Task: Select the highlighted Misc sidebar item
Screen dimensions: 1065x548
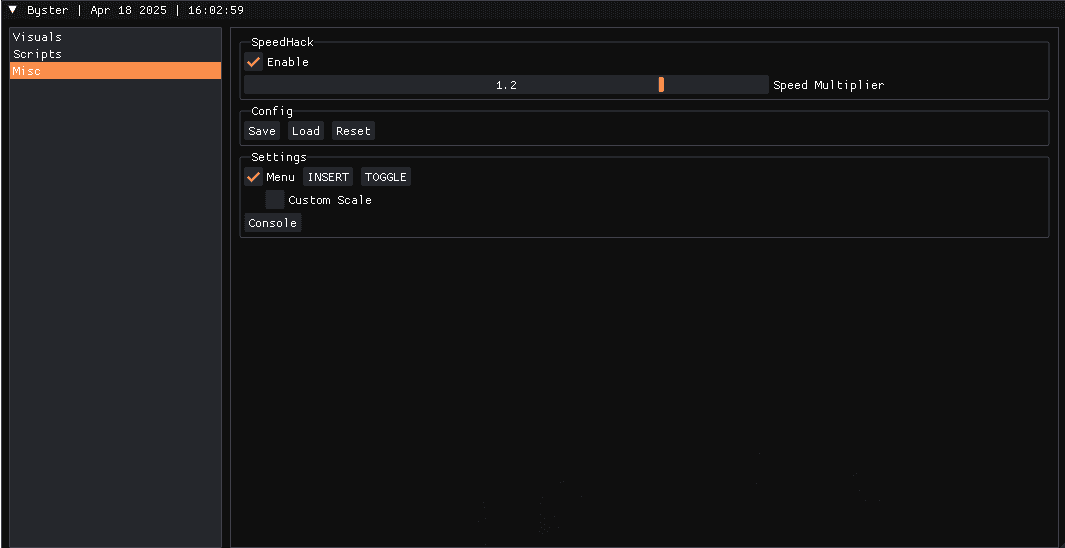Action: tap(115, 71)
